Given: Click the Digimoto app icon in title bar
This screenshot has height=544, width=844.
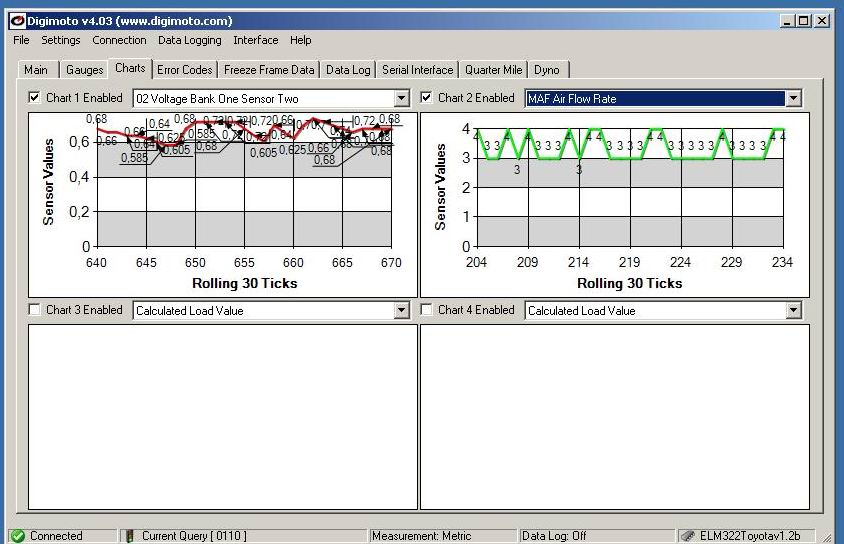Looking at the screenshot, I should 17,20.
